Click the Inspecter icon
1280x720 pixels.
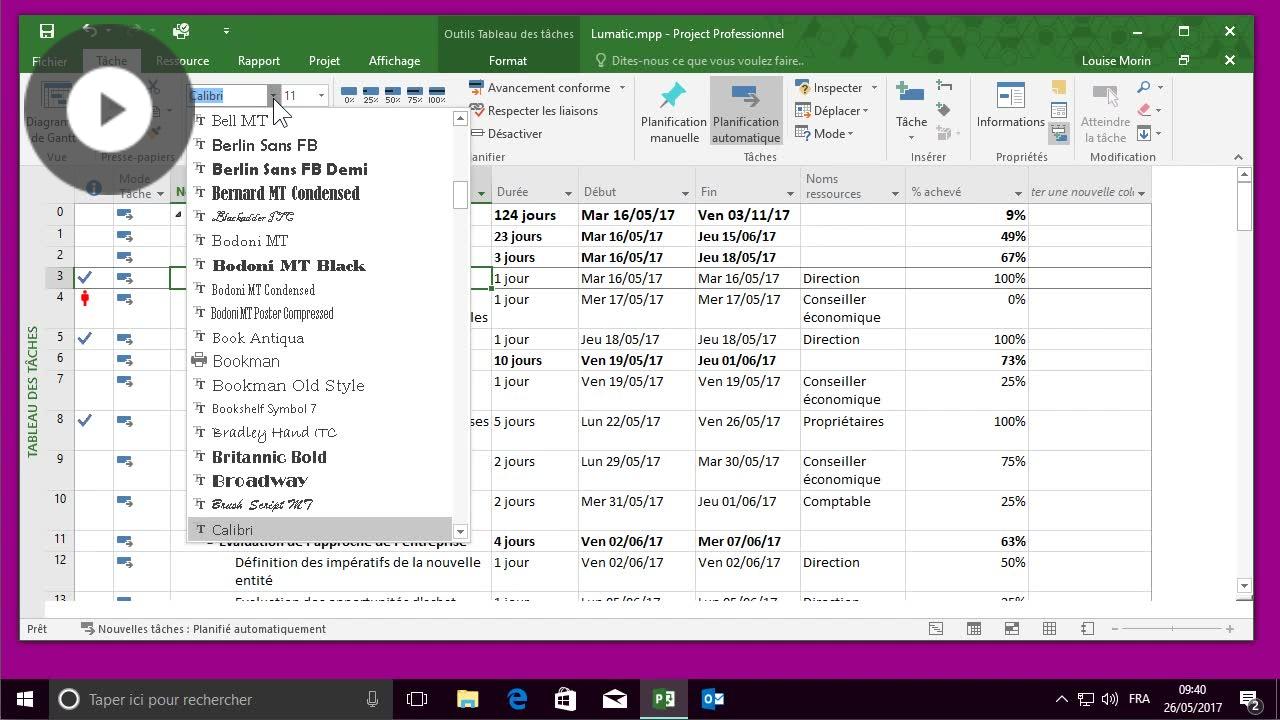pos(805,87)
